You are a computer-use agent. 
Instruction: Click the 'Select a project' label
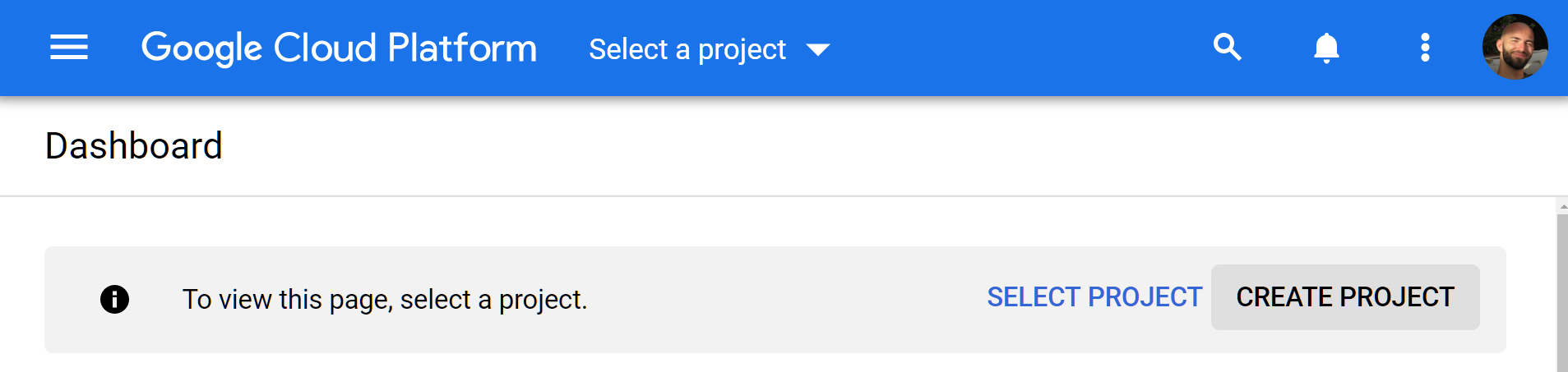click(687, 49)
